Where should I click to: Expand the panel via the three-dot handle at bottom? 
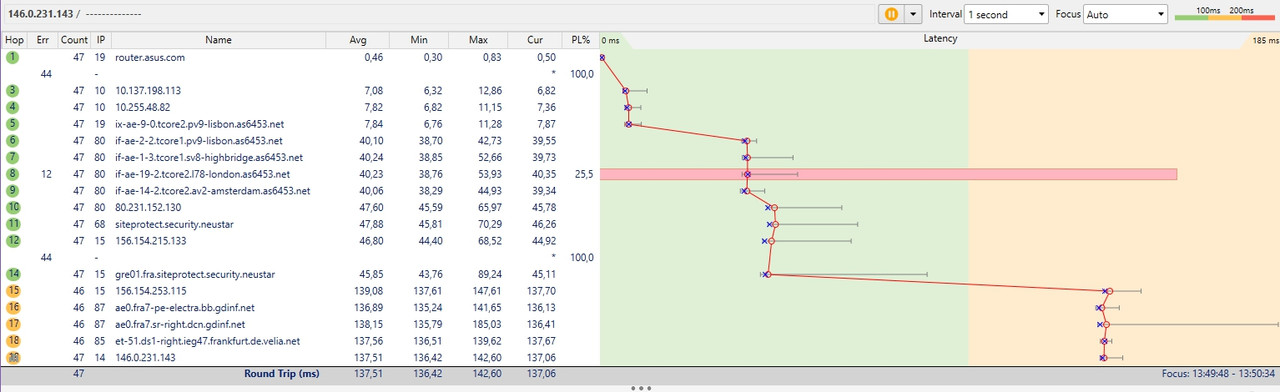(x=640, y=387)
